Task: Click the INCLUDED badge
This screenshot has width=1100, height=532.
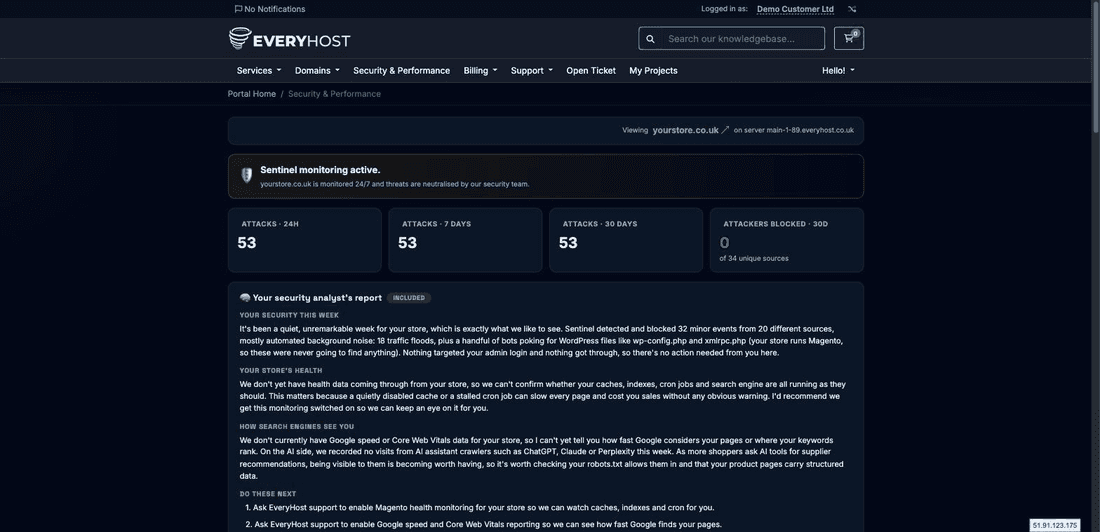Action: [409, 298]
